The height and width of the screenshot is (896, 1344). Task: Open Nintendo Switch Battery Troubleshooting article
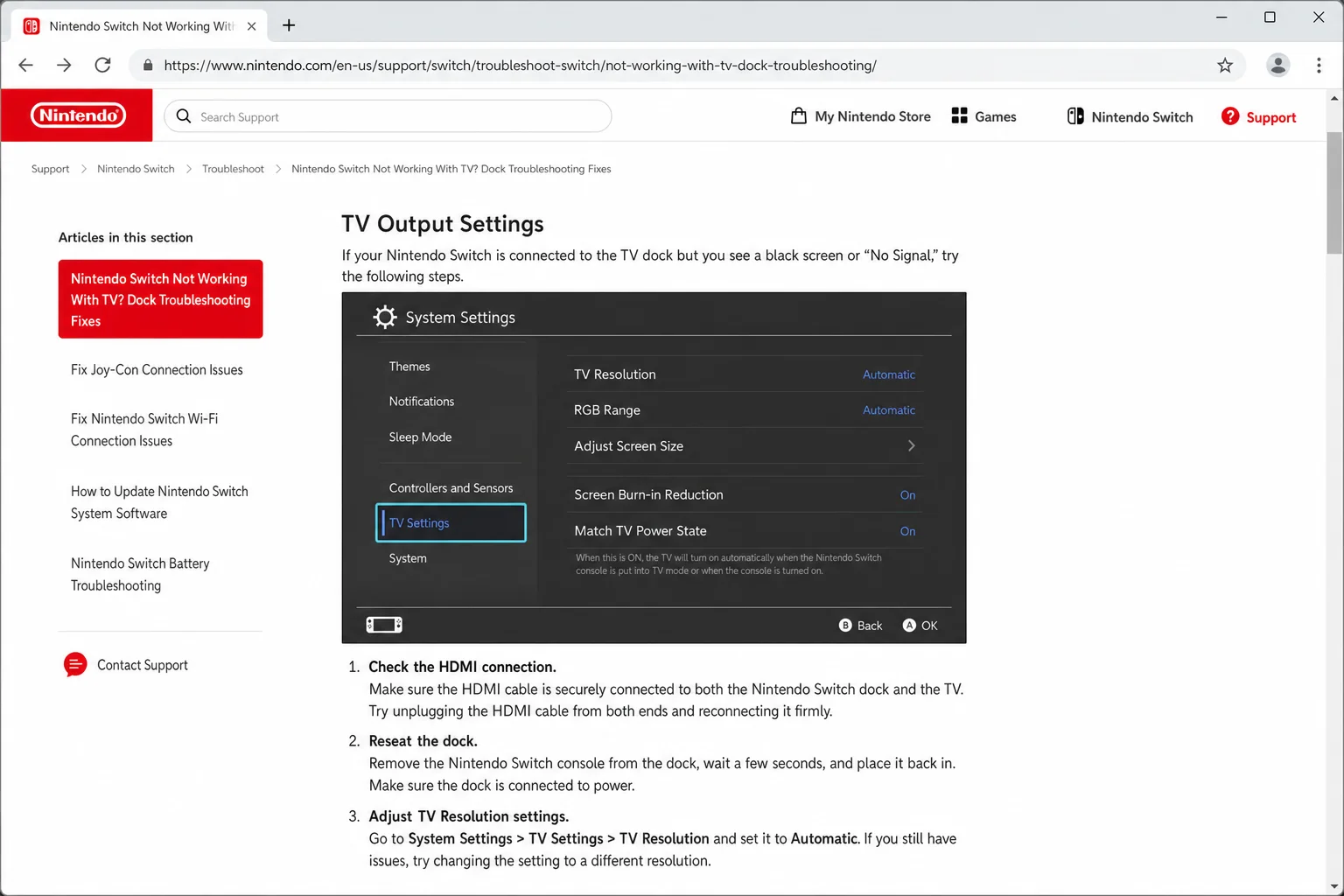[x=140, y=574]
